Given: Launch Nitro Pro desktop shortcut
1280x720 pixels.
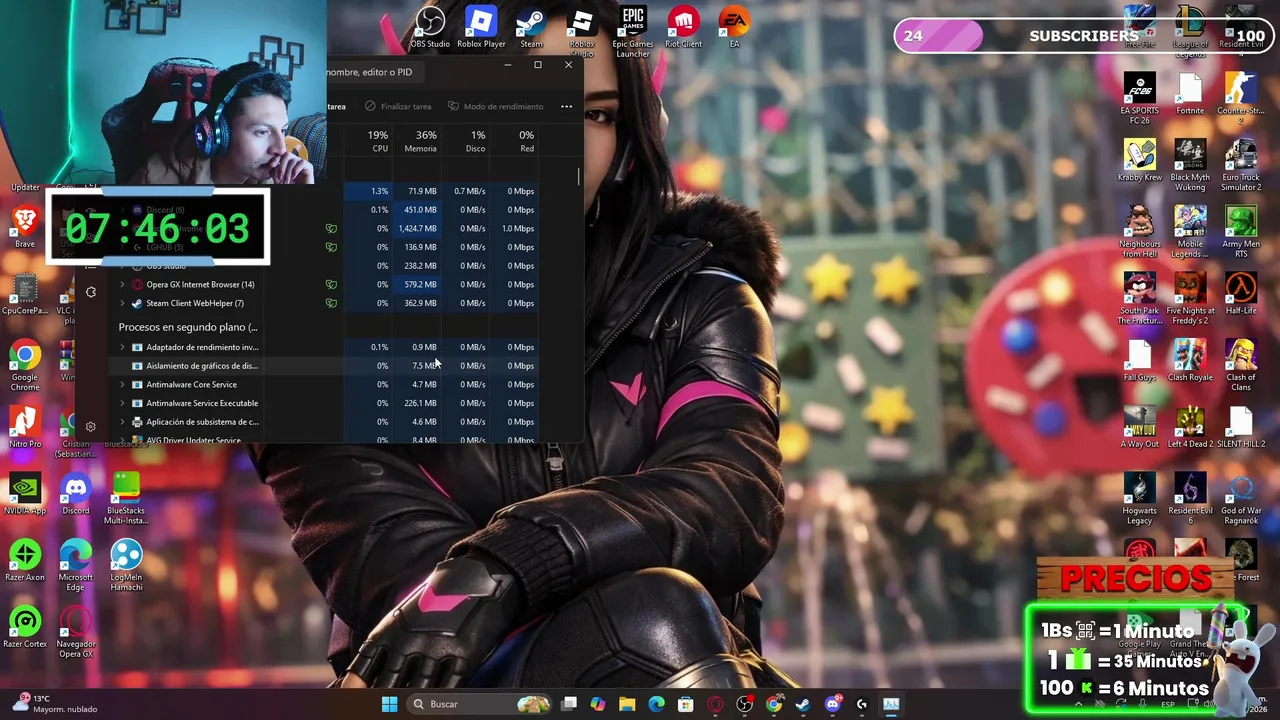Looking at the screenshot, I should coord(25,428).
